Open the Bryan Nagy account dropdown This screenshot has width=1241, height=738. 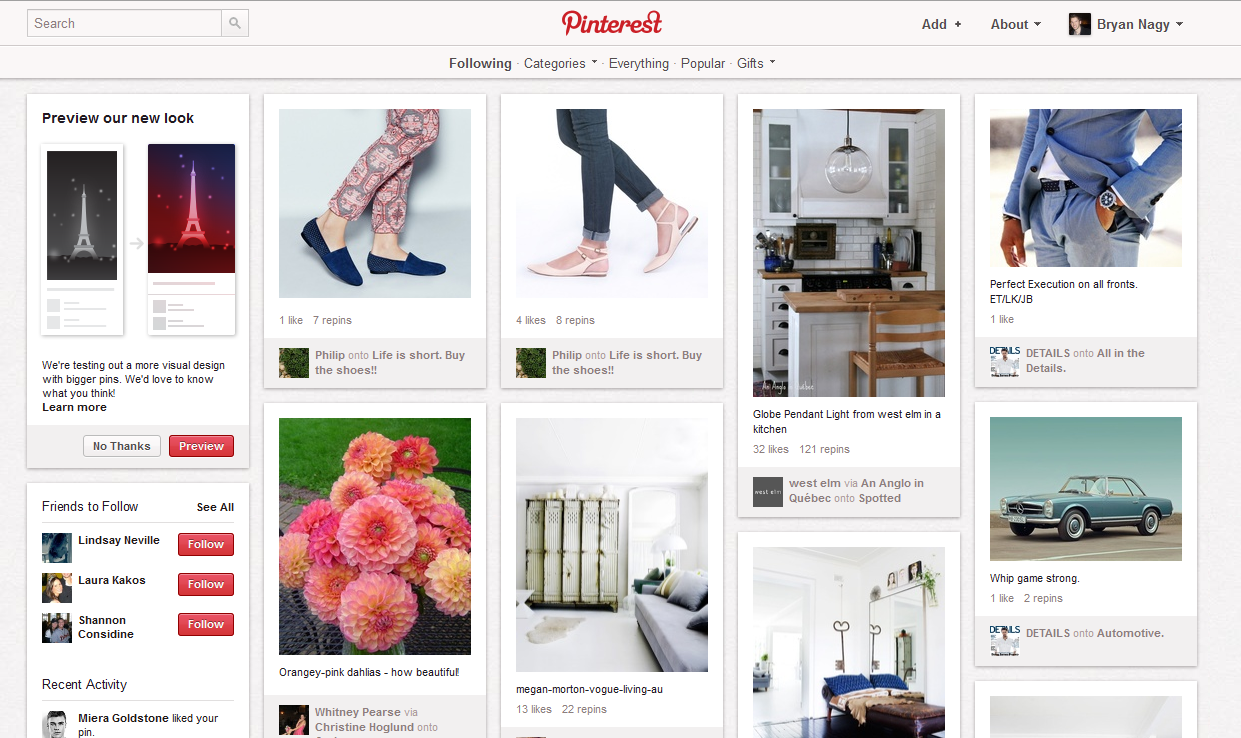pyautogui.click(x=1140, y=24)
